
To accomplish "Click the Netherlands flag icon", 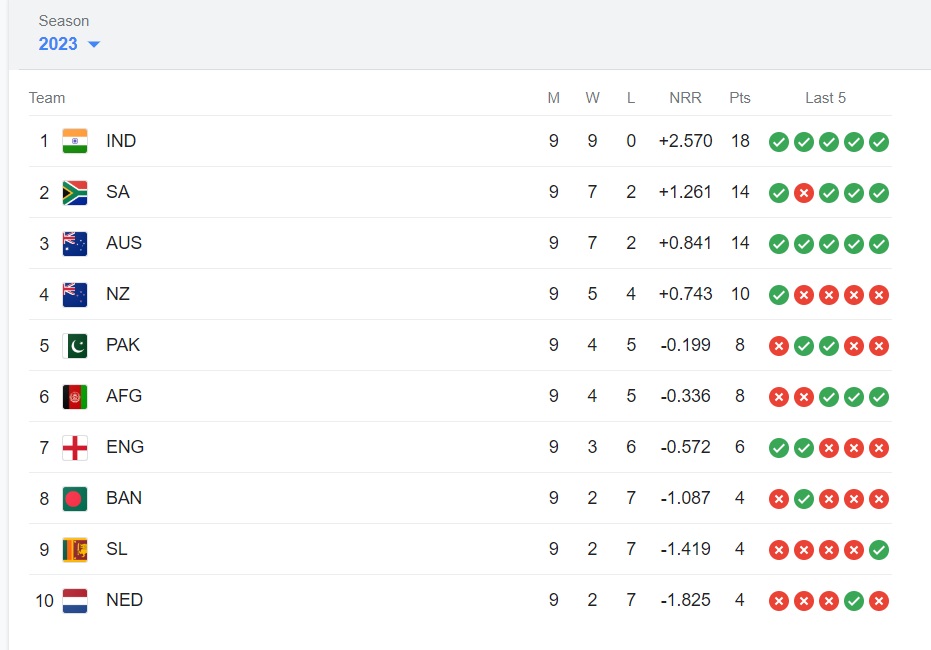I will 75,601.
